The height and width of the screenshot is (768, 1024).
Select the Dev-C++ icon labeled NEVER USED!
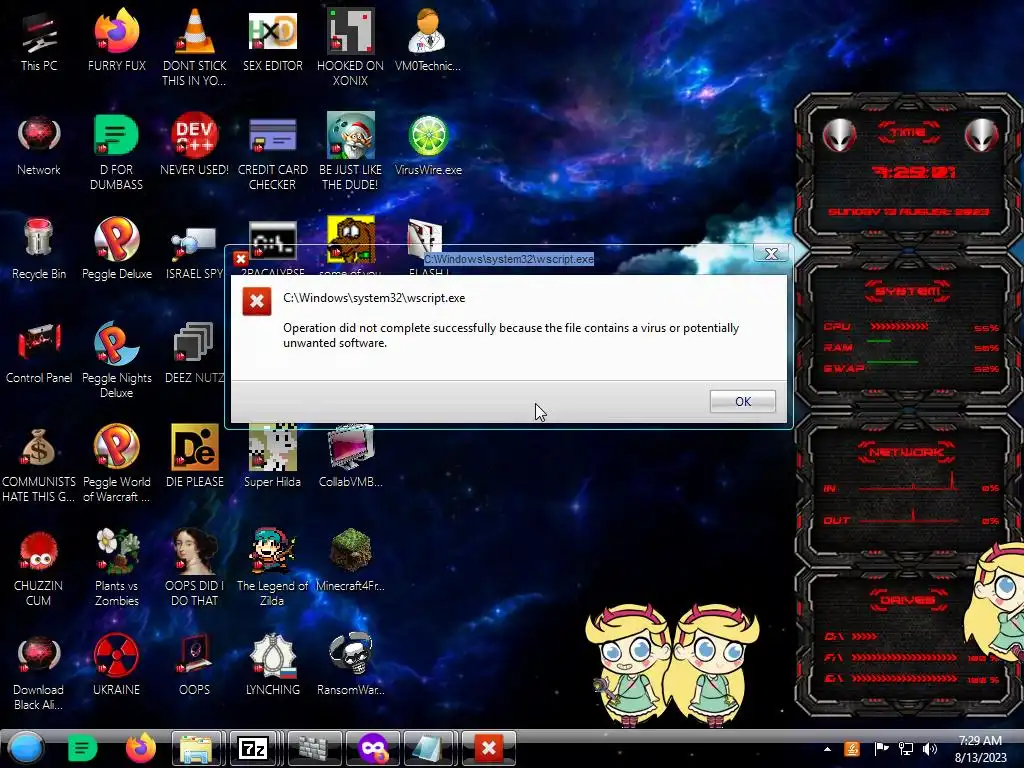point(195,145)
